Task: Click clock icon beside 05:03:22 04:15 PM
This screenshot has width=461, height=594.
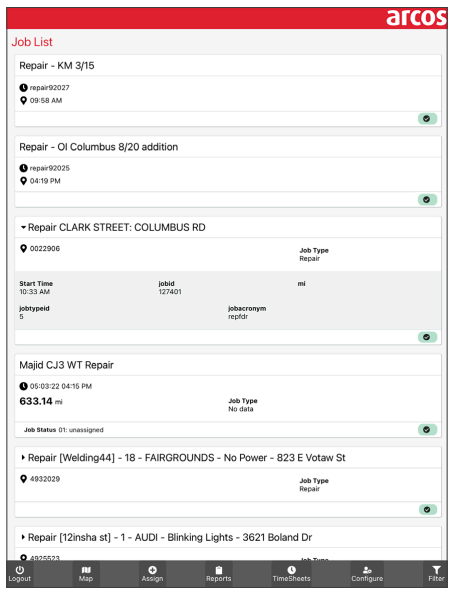Action: (23, 386)
